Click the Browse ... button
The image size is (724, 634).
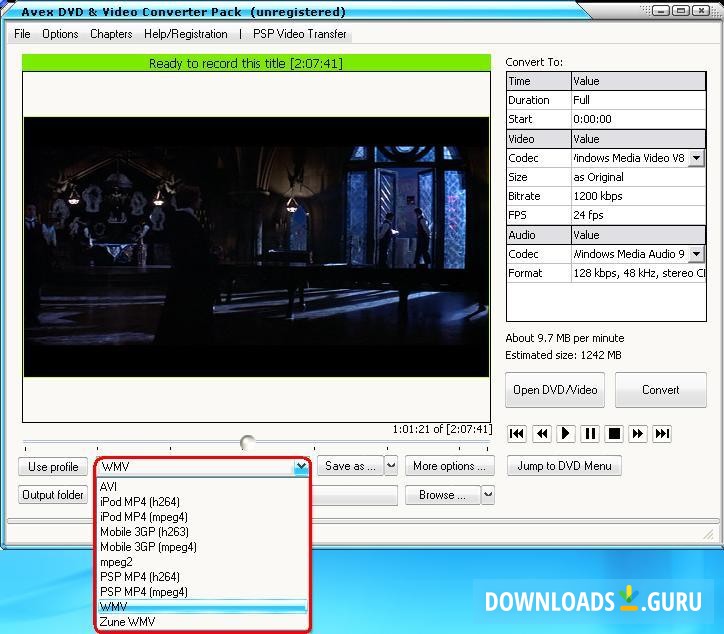[442, 495]
